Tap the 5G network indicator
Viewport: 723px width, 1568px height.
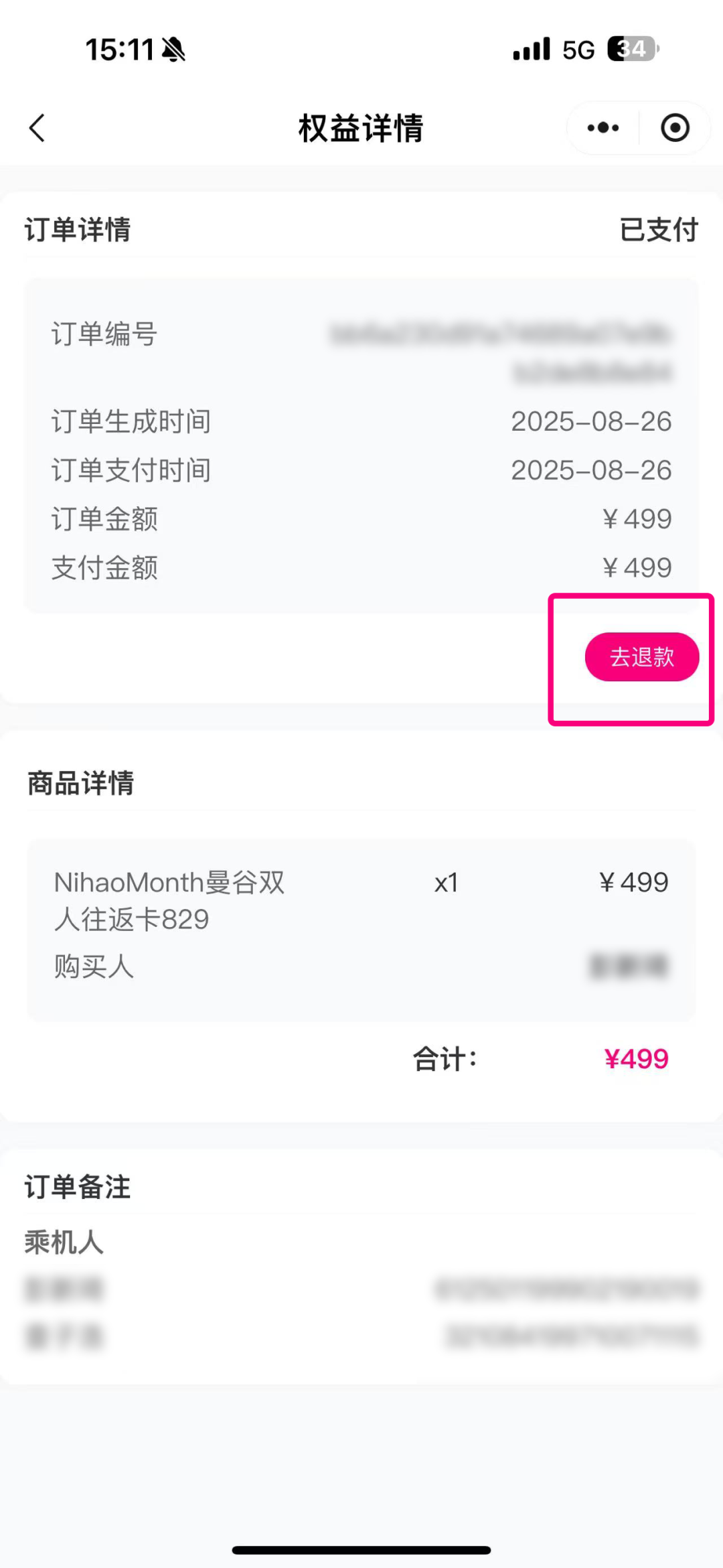point(578,50)
